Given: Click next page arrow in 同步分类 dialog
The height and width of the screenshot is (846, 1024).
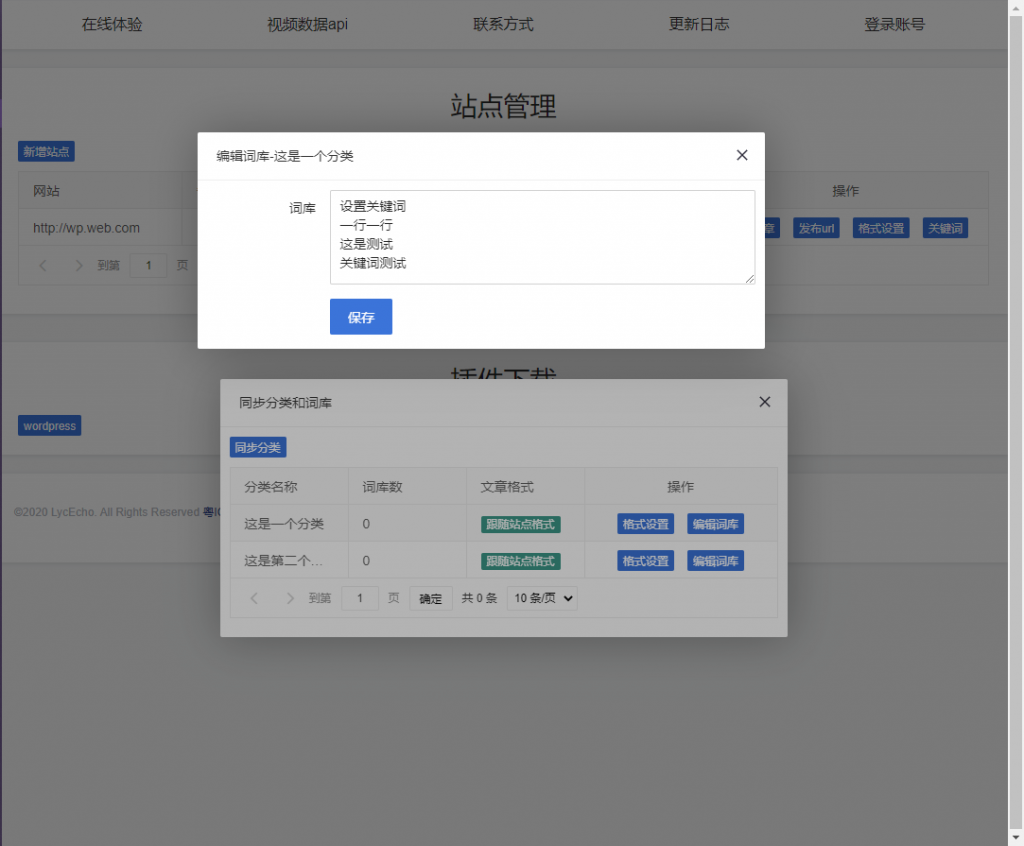Looking at the screenshot, I should [x=290, y=599].
